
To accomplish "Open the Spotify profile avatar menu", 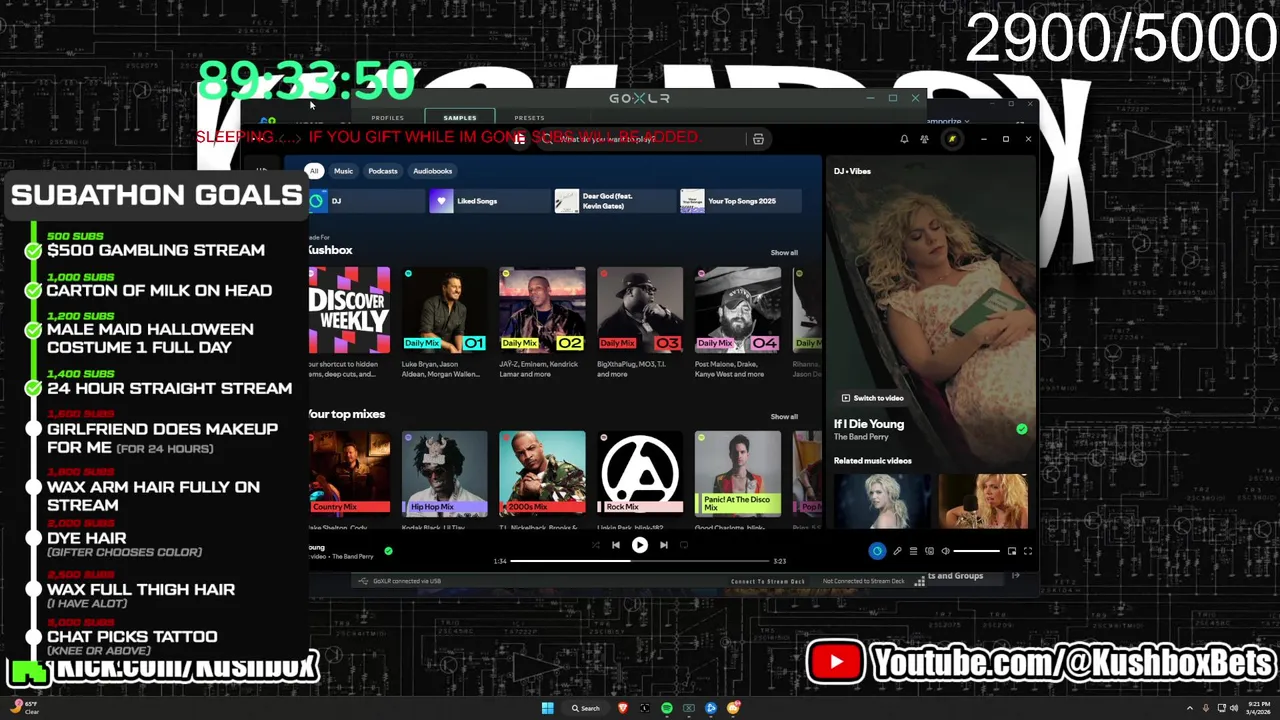I will coord(952,139).
